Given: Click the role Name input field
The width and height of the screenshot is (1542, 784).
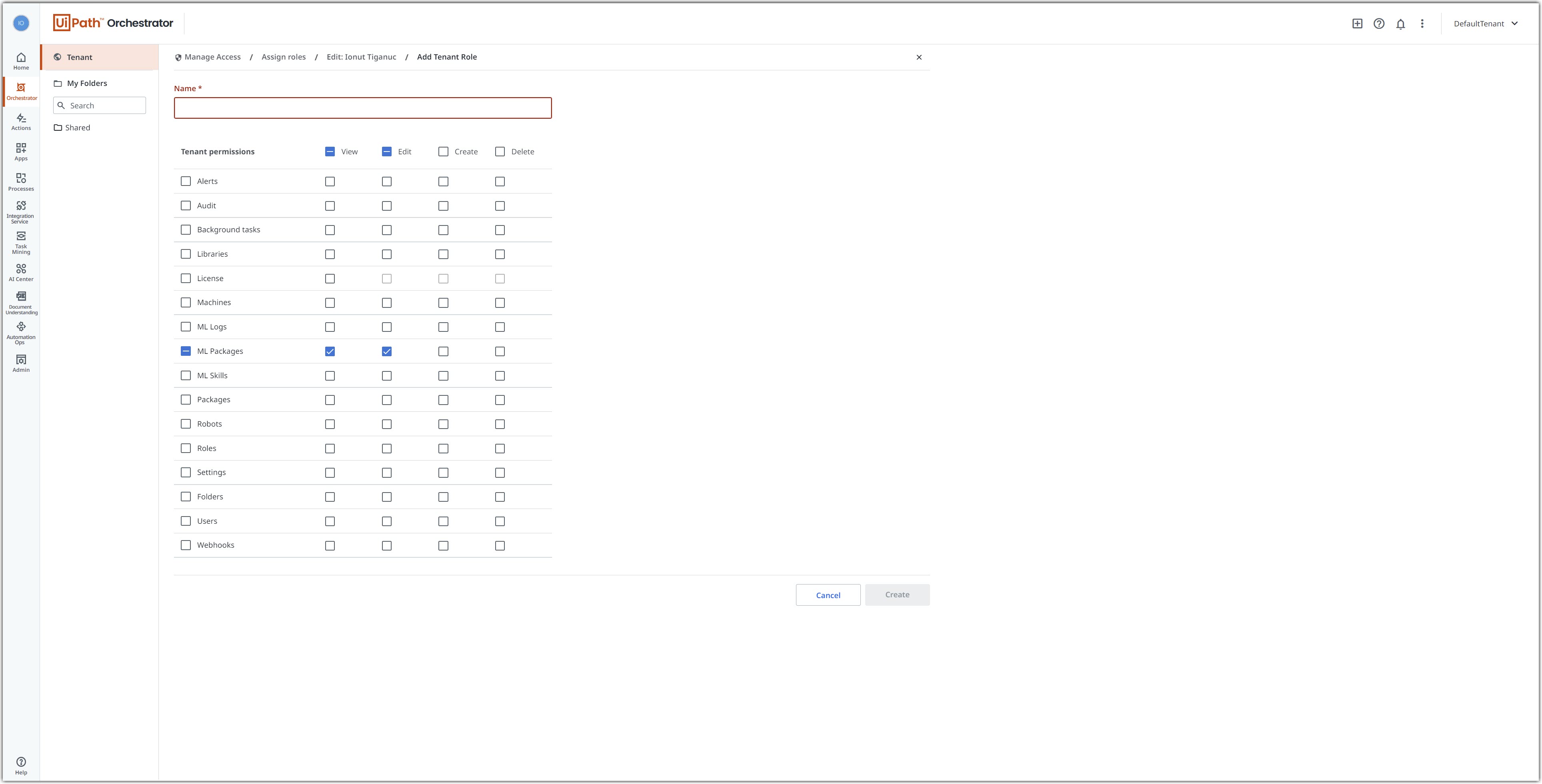Looking at the screenshot, I should (362, 108).
